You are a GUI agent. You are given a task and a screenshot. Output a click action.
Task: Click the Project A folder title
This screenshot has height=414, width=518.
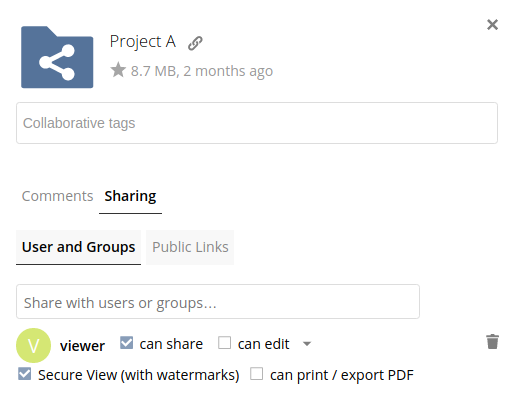(x=143, y=42)
